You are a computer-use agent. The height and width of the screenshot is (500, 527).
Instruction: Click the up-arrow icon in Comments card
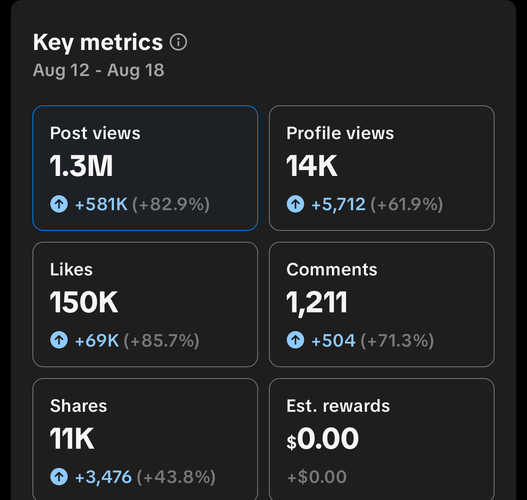pyautogui.click(x=295, y=340)
